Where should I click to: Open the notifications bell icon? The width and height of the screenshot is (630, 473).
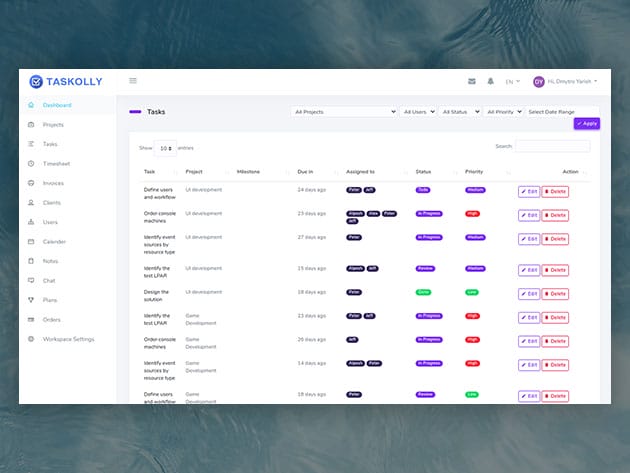coord(490,81)
